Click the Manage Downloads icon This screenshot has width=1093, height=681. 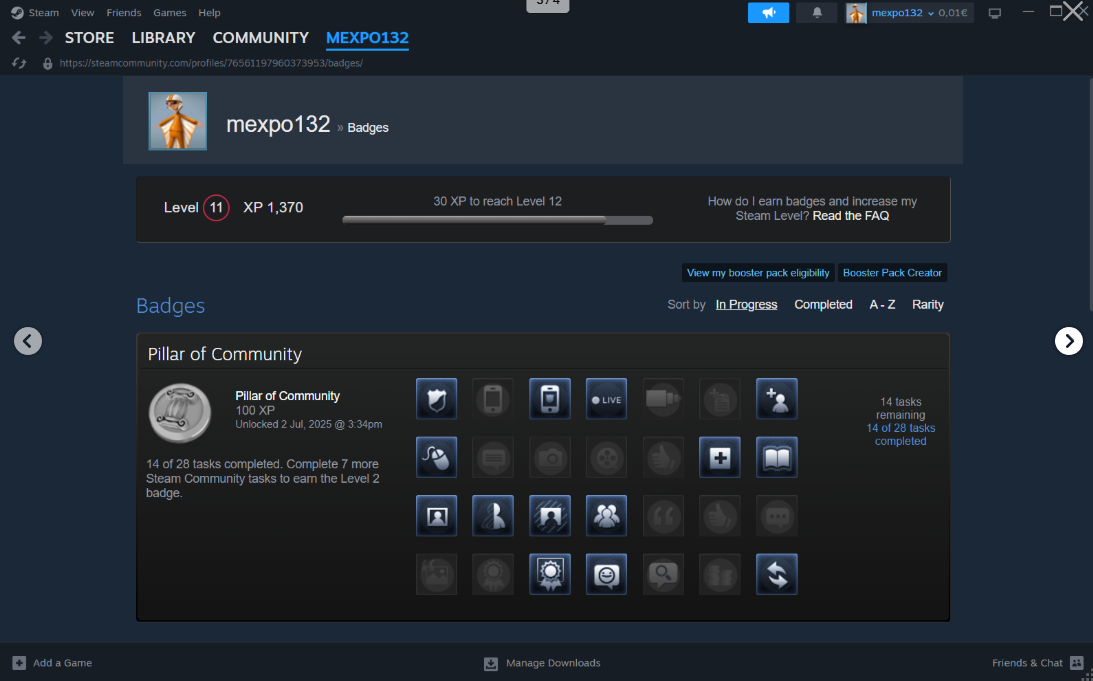(491, 664)
